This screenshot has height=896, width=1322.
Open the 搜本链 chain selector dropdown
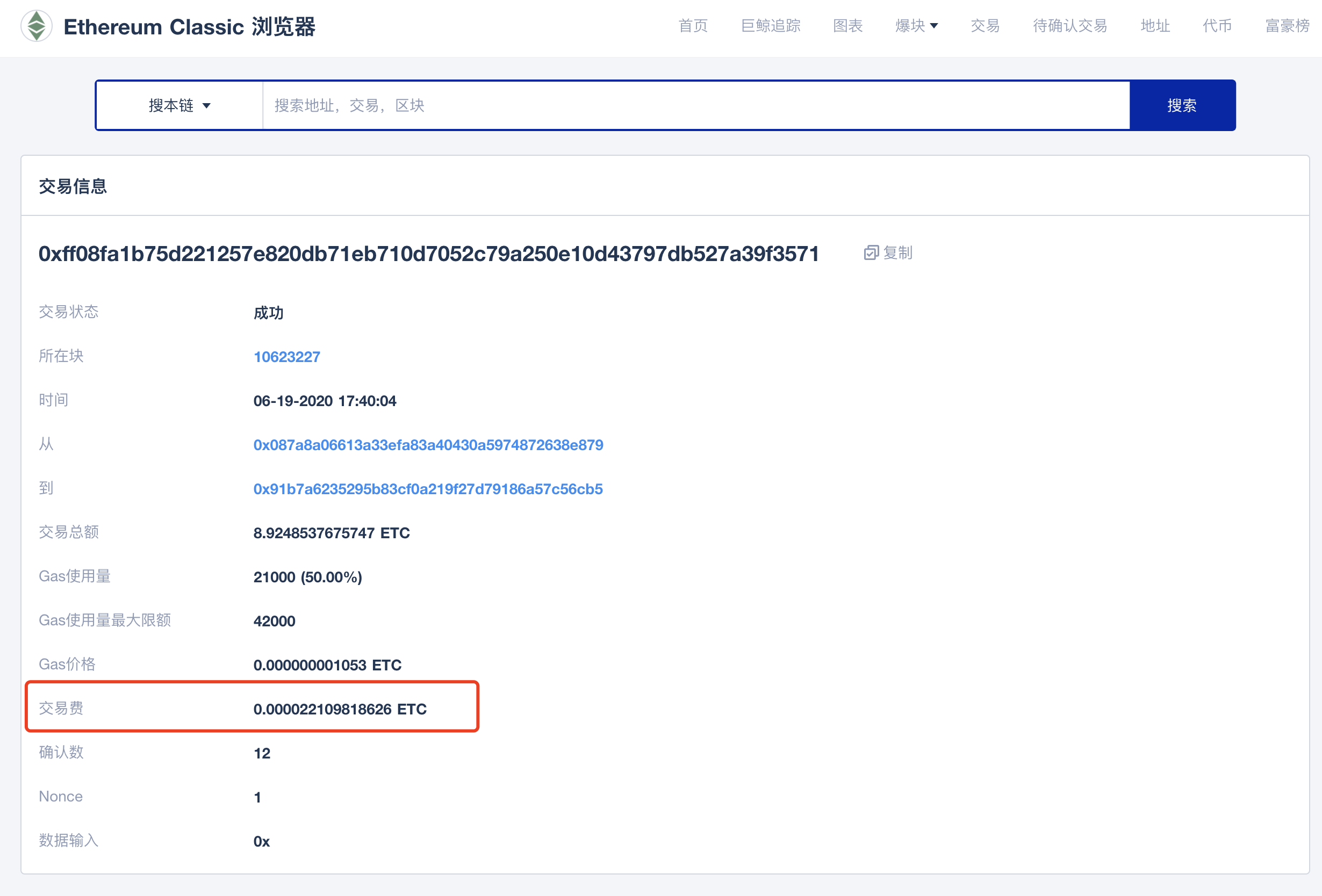tap(179, 105)
